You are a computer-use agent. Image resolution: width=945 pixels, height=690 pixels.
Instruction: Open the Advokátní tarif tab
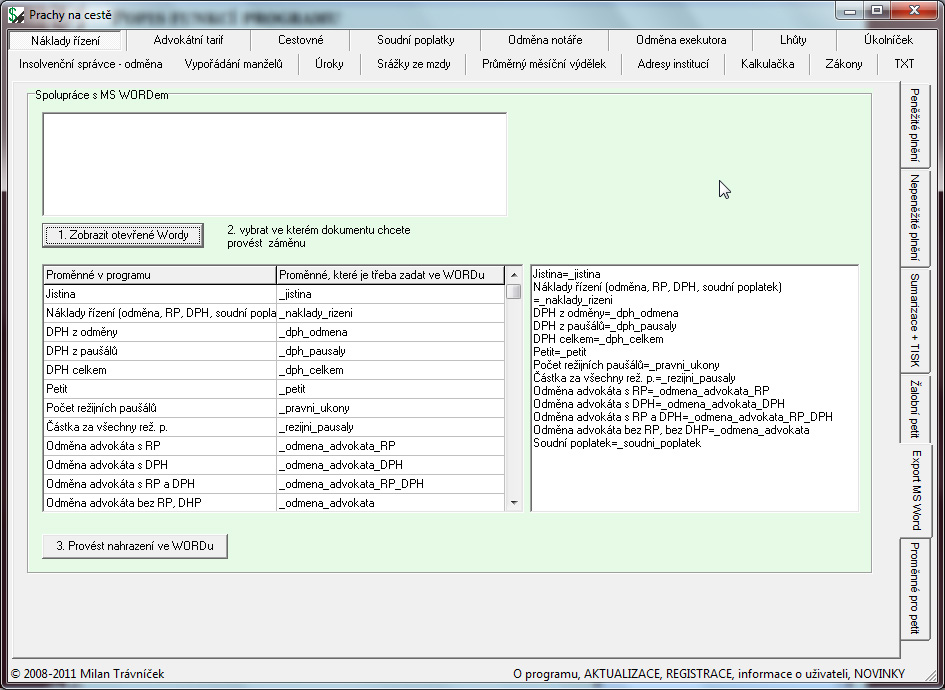point(188,40)
